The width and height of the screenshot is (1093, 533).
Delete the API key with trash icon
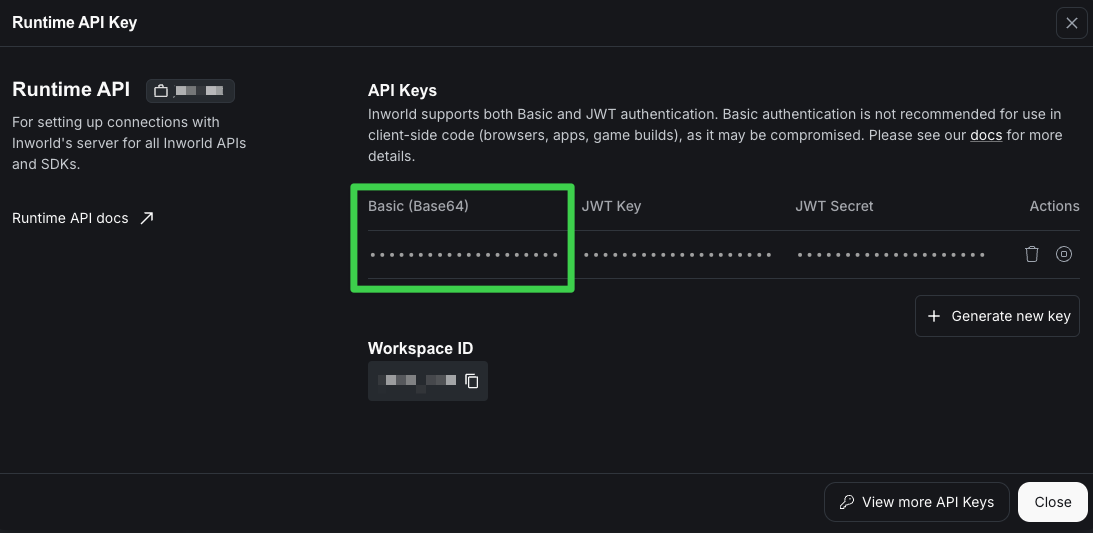click(1032, 254)
